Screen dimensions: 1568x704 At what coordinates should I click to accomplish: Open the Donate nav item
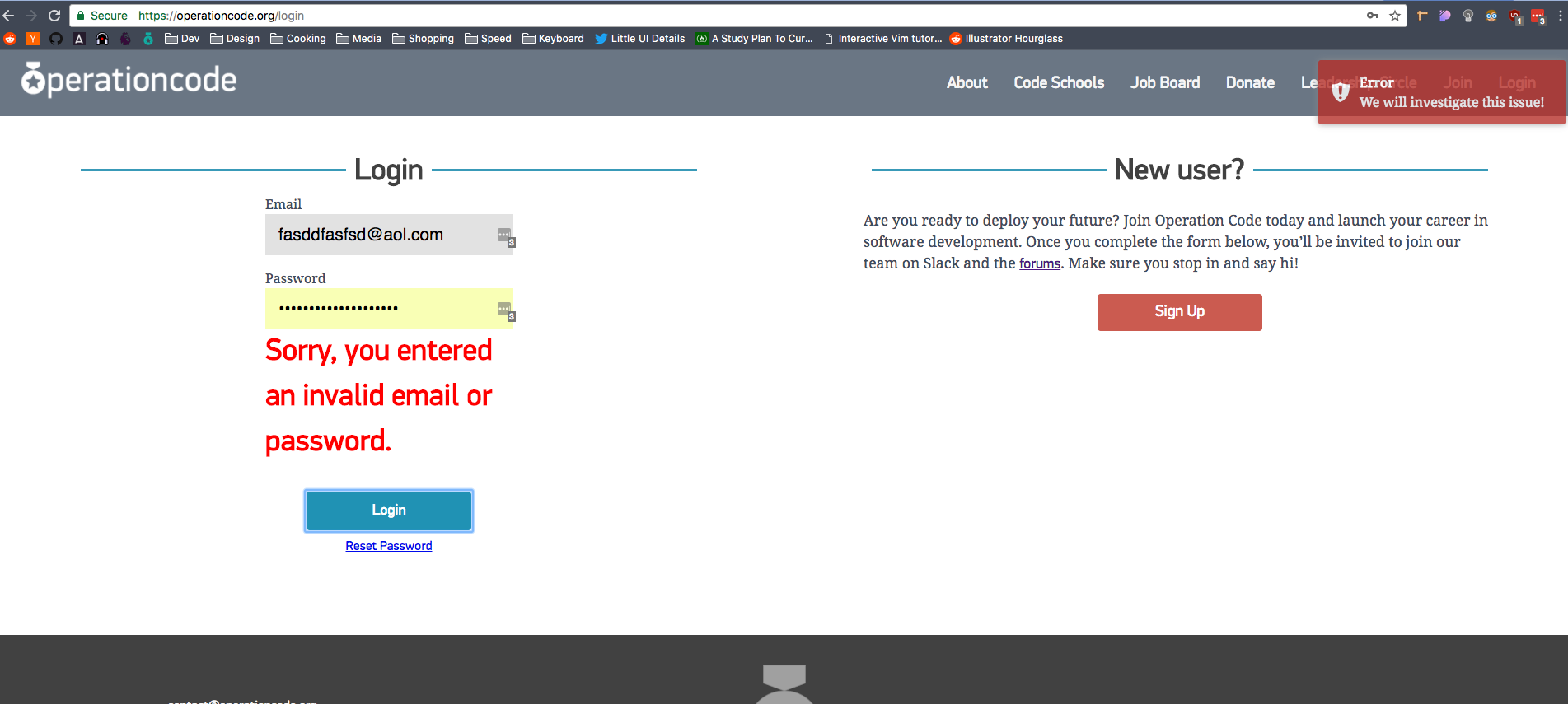(1250, 82)
